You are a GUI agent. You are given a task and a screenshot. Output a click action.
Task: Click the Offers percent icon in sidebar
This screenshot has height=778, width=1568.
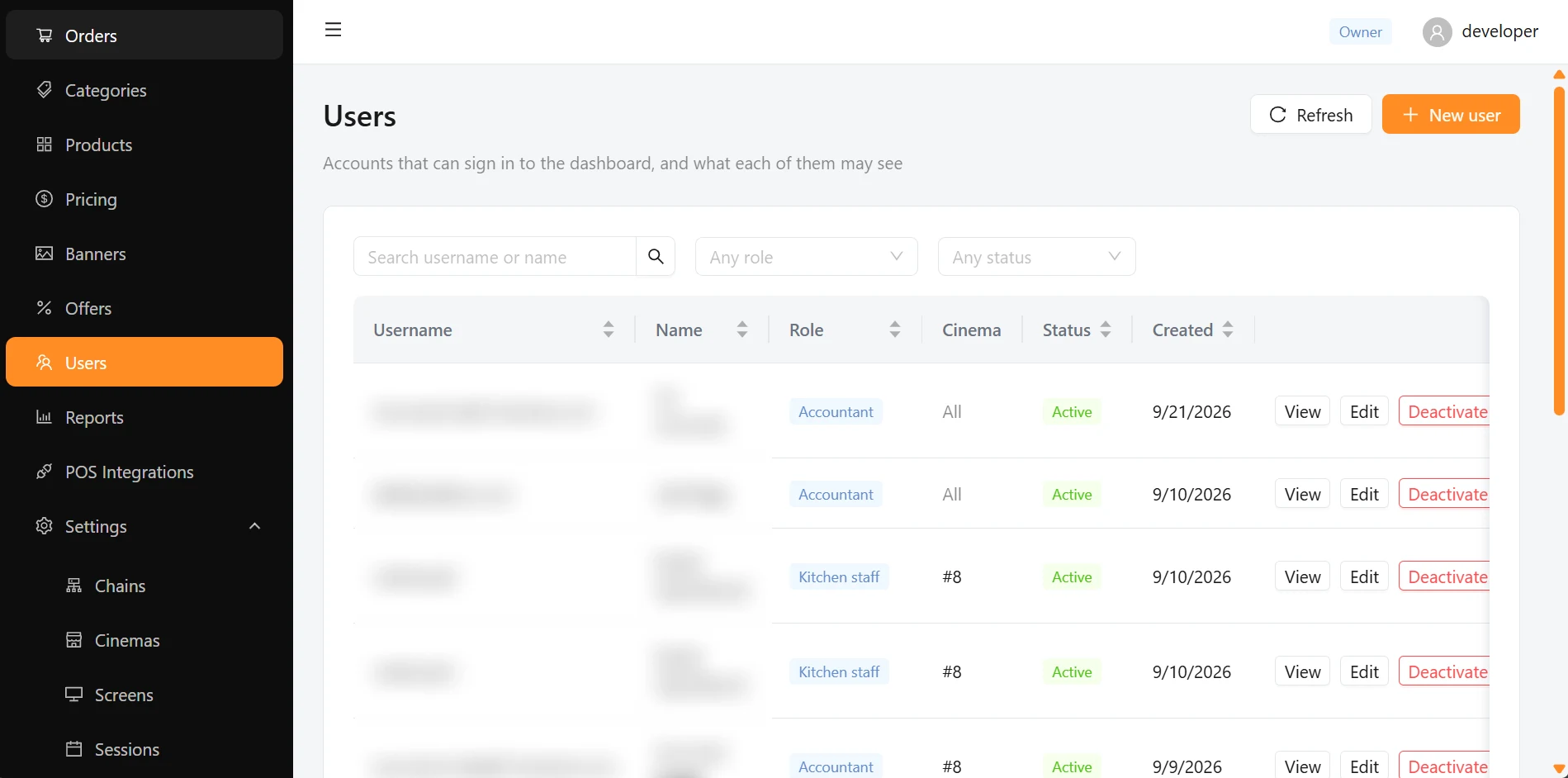[x=45, y=308]
